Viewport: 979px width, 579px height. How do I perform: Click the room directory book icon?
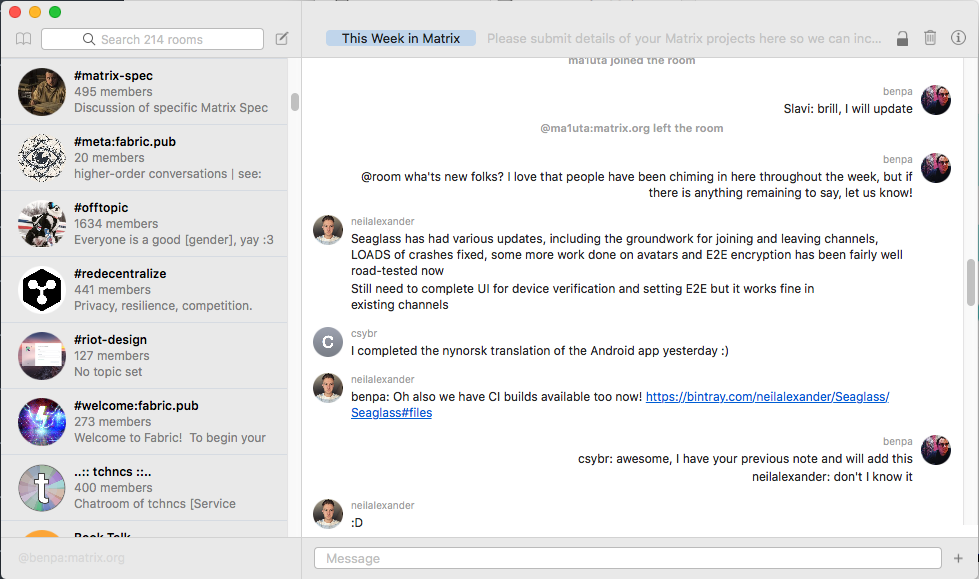24,39
